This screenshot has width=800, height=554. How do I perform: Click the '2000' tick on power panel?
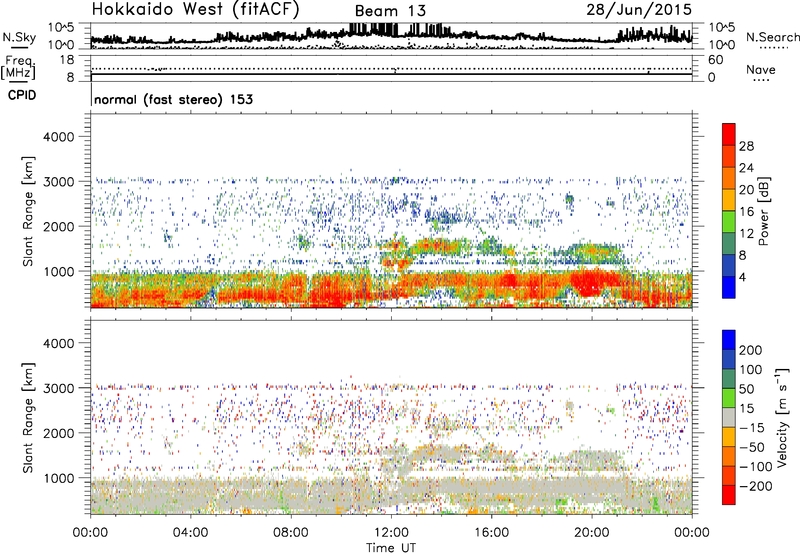click(59, 226)
